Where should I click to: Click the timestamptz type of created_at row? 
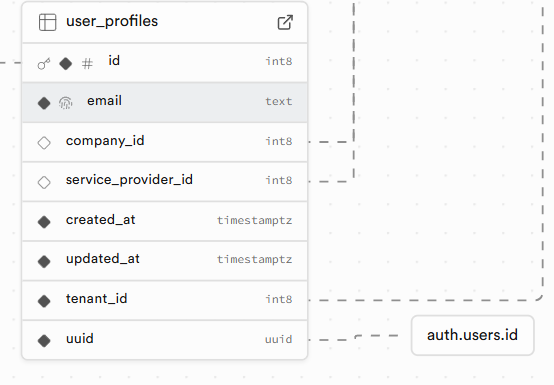(254, 220)
